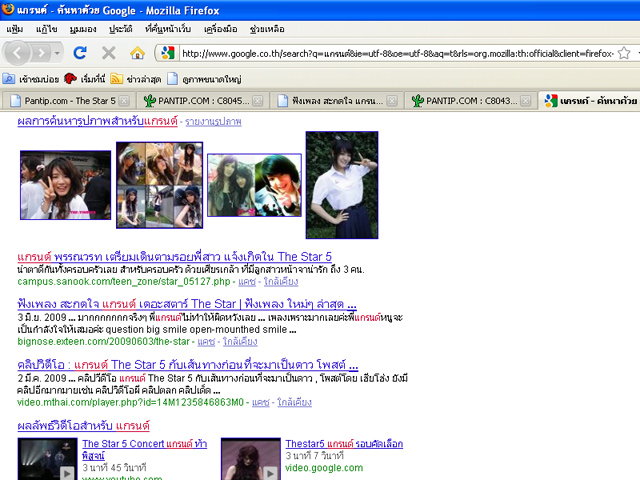The height and width of the screenshot is (480, 640).
Task: Click the URL address field
Action: (398, 53)
